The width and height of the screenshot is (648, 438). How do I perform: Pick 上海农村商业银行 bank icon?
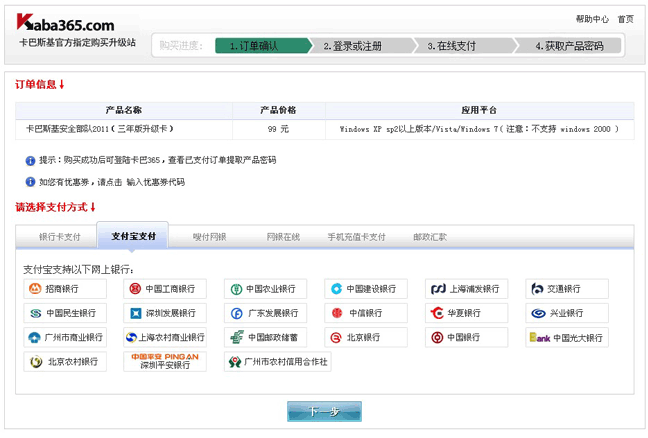(165, 338)
